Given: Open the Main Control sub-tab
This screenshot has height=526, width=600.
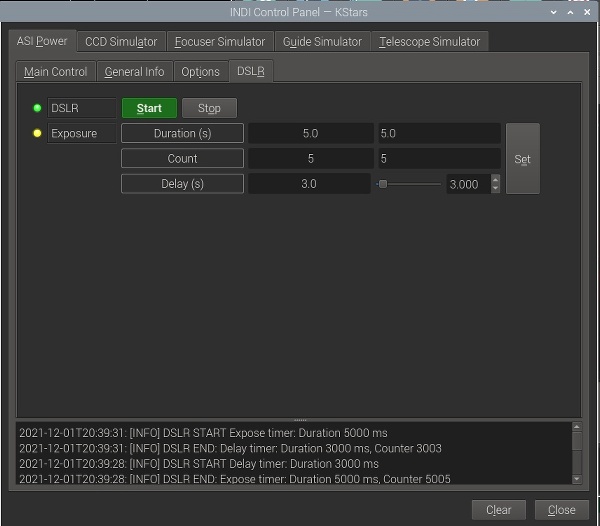Looking at the screenshot, I should pyautogui.click(x=56, y=72).
